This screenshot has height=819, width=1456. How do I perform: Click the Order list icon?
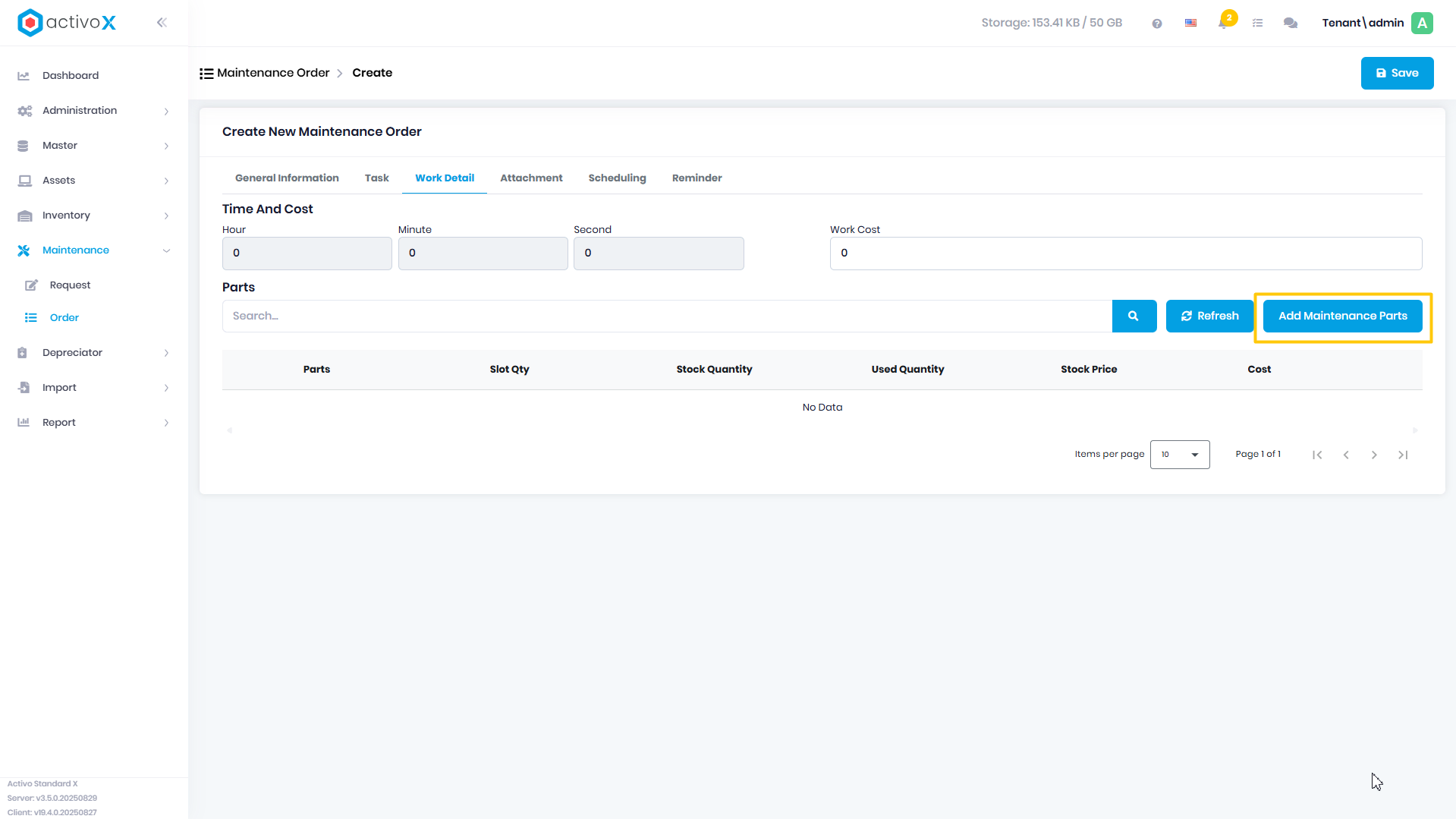pyautogui.click(x=30, y=318)
